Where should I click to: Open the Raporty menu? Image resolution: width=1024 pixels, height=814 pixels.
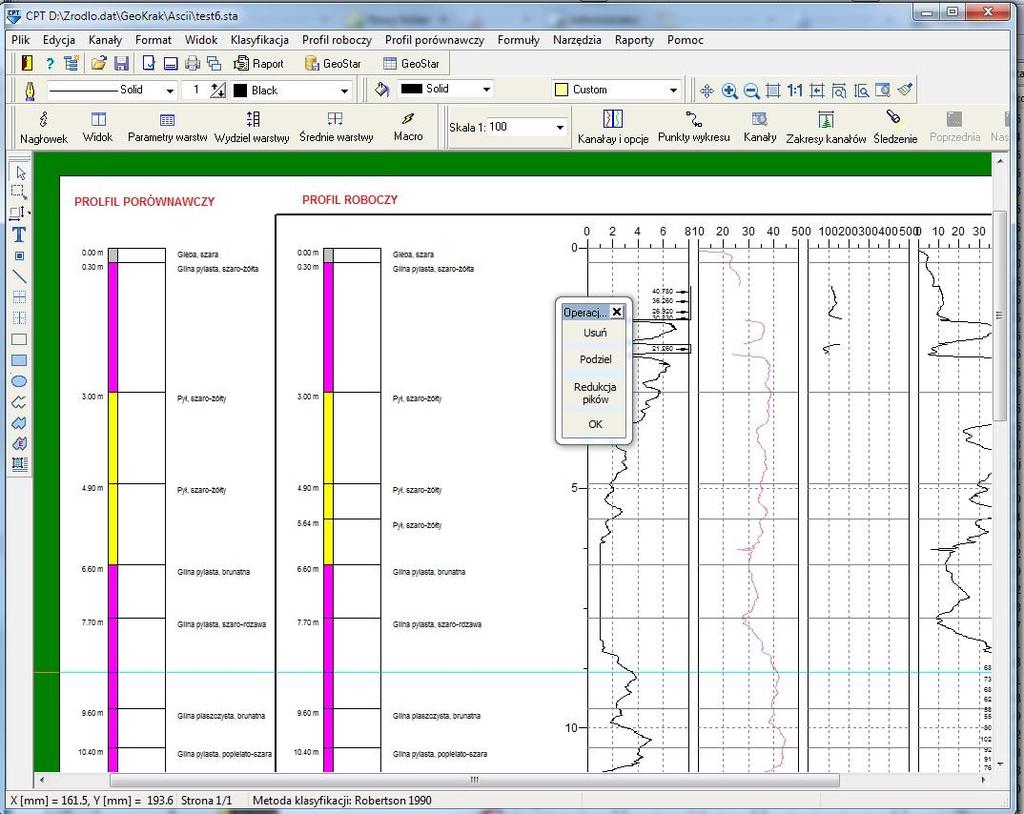(x=634, y=40)
